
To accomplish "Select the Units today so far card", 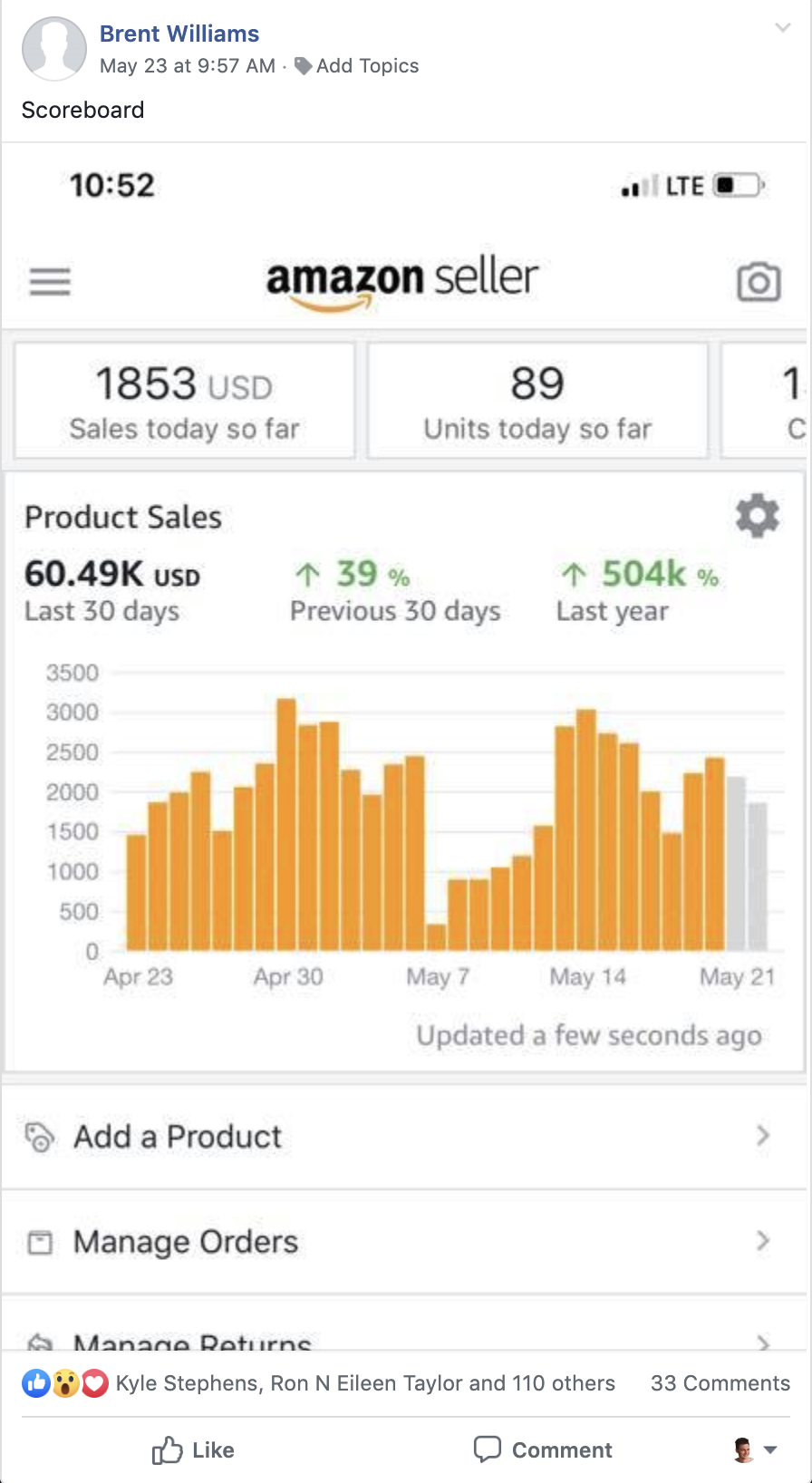I will click(x=537, y=402).
